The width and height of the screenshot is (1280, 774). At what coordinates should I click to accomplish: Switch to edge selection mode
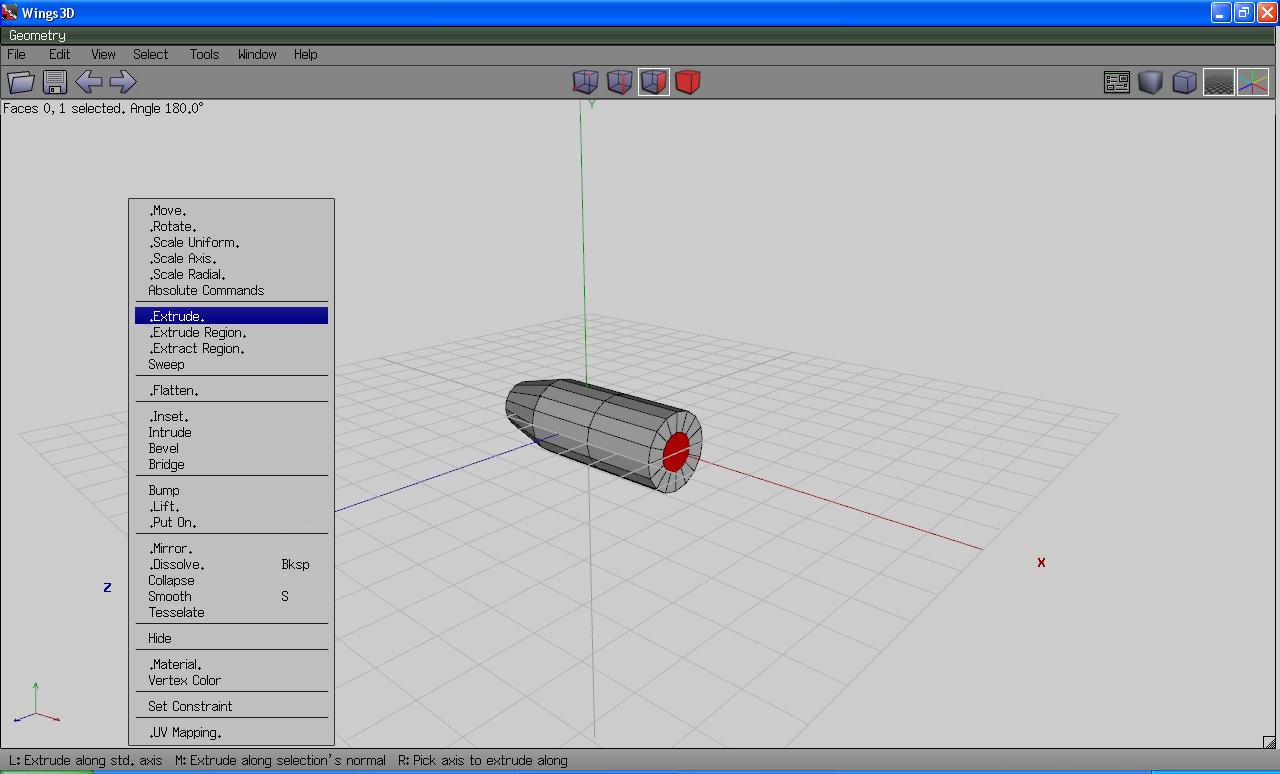619,82
